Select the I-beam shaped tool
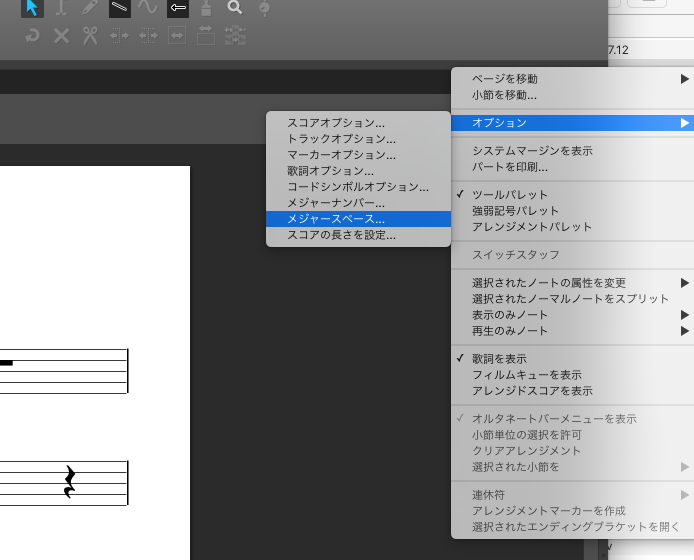This screenshot has height=560, width=694. (x=61, y=8)
